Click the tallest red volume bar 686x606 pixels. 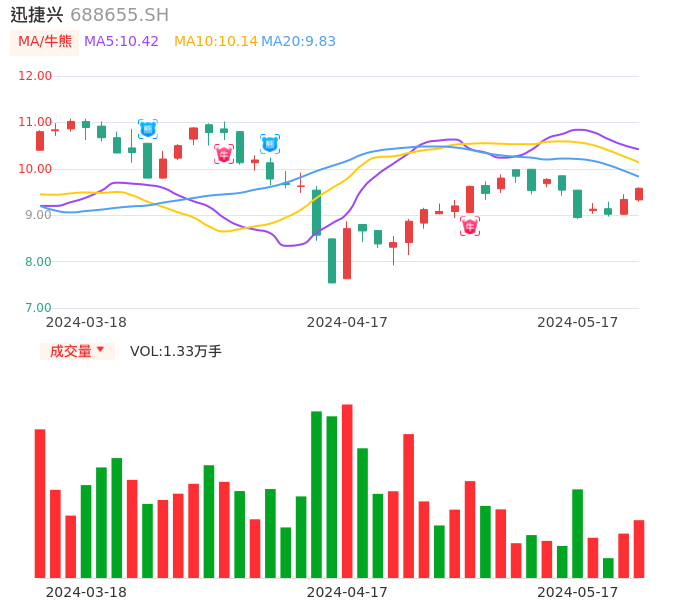coord(347,491)
